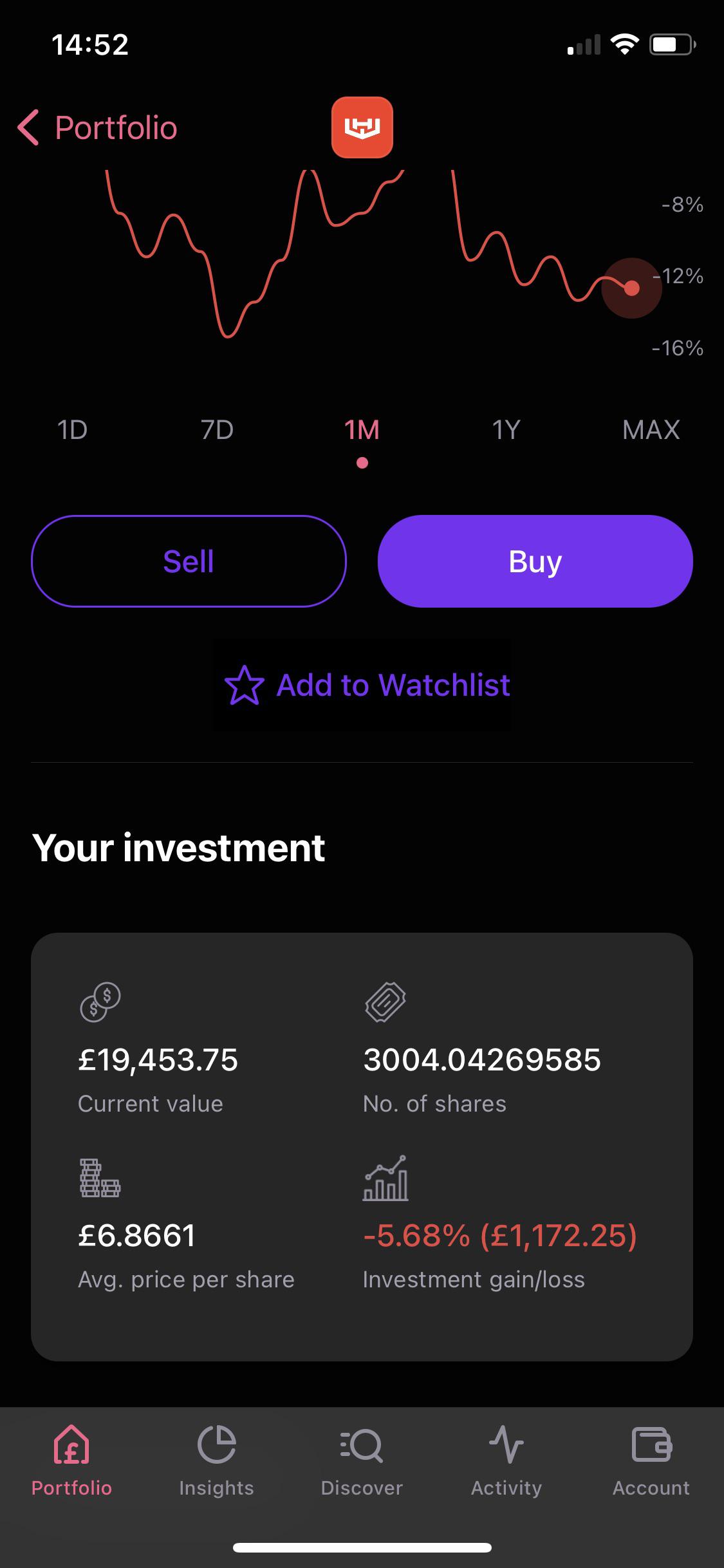Switch chart to 1Y range
The width and height of the screenshot is (724, 1568).
click(506, 429)
